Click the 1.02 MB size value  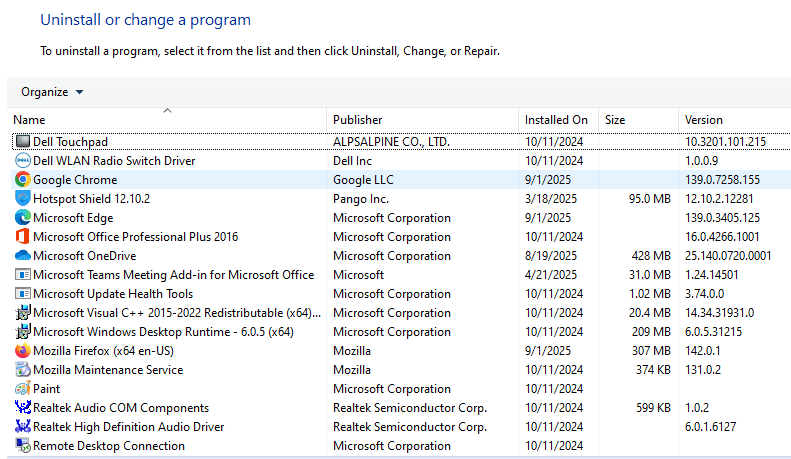pyautogui.click(x=650, y=294)
